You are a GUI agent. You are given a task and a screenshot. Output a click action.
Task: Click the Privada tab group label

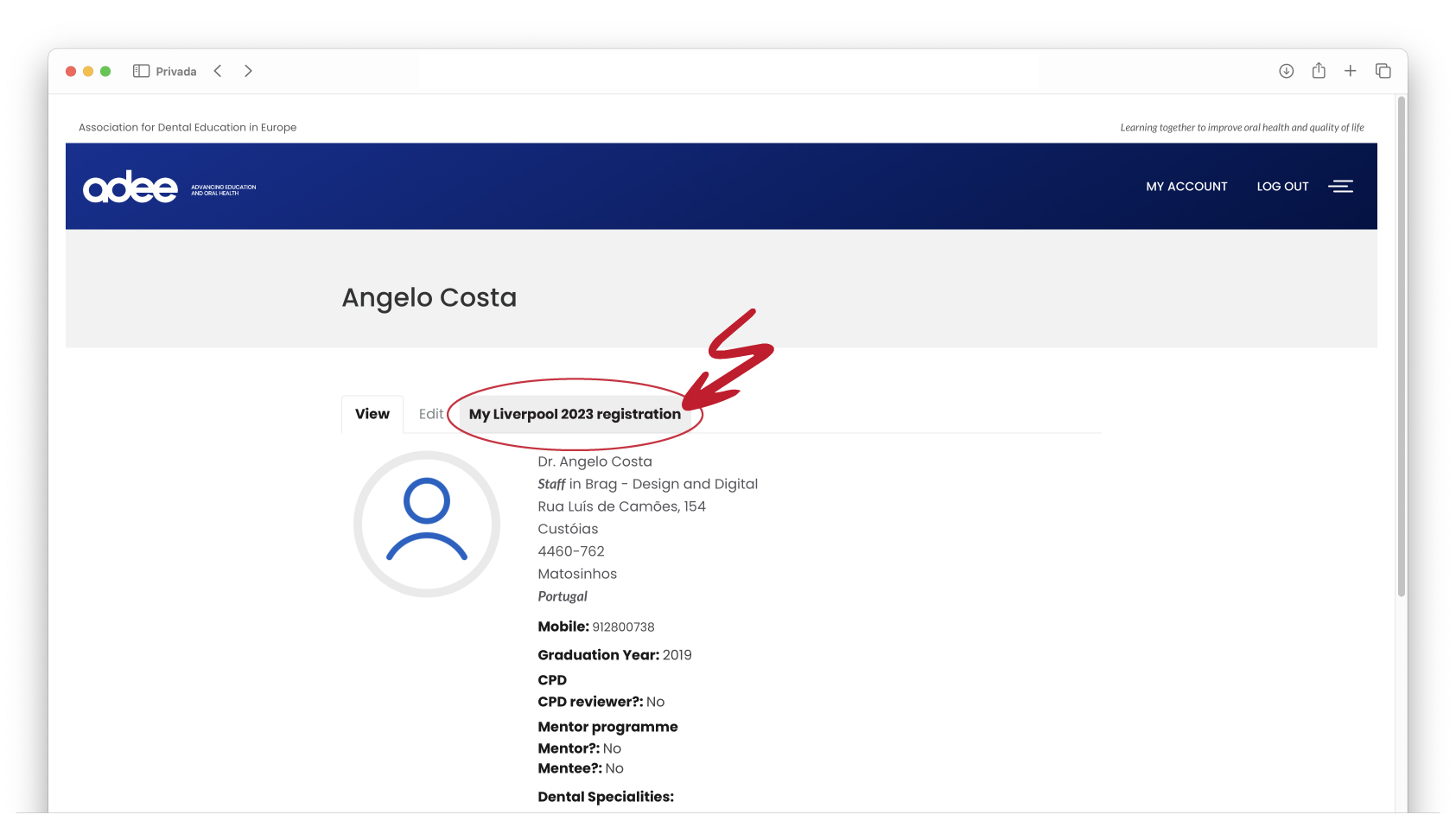tap(176, 72)
